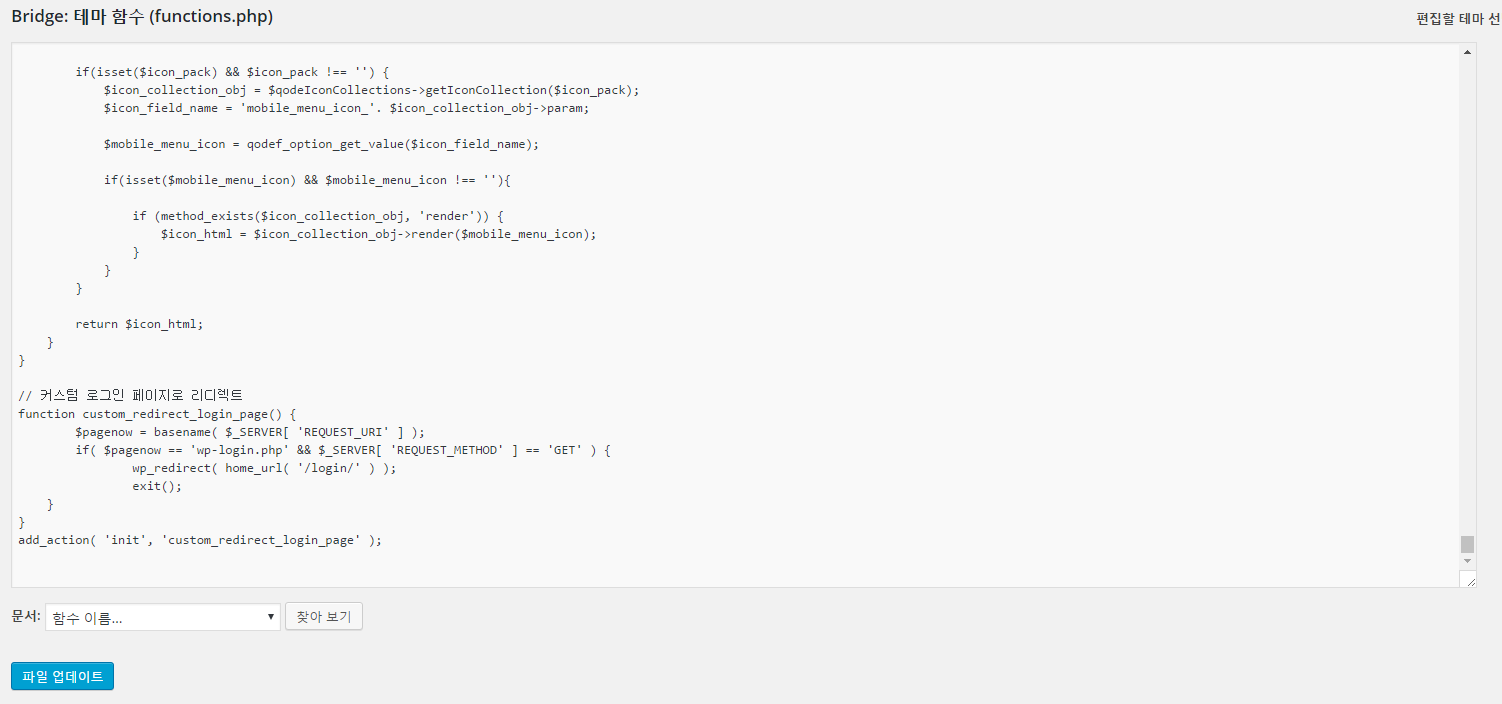
Task: Place cursor on exit(); line
Action: [x=157, y=486]
